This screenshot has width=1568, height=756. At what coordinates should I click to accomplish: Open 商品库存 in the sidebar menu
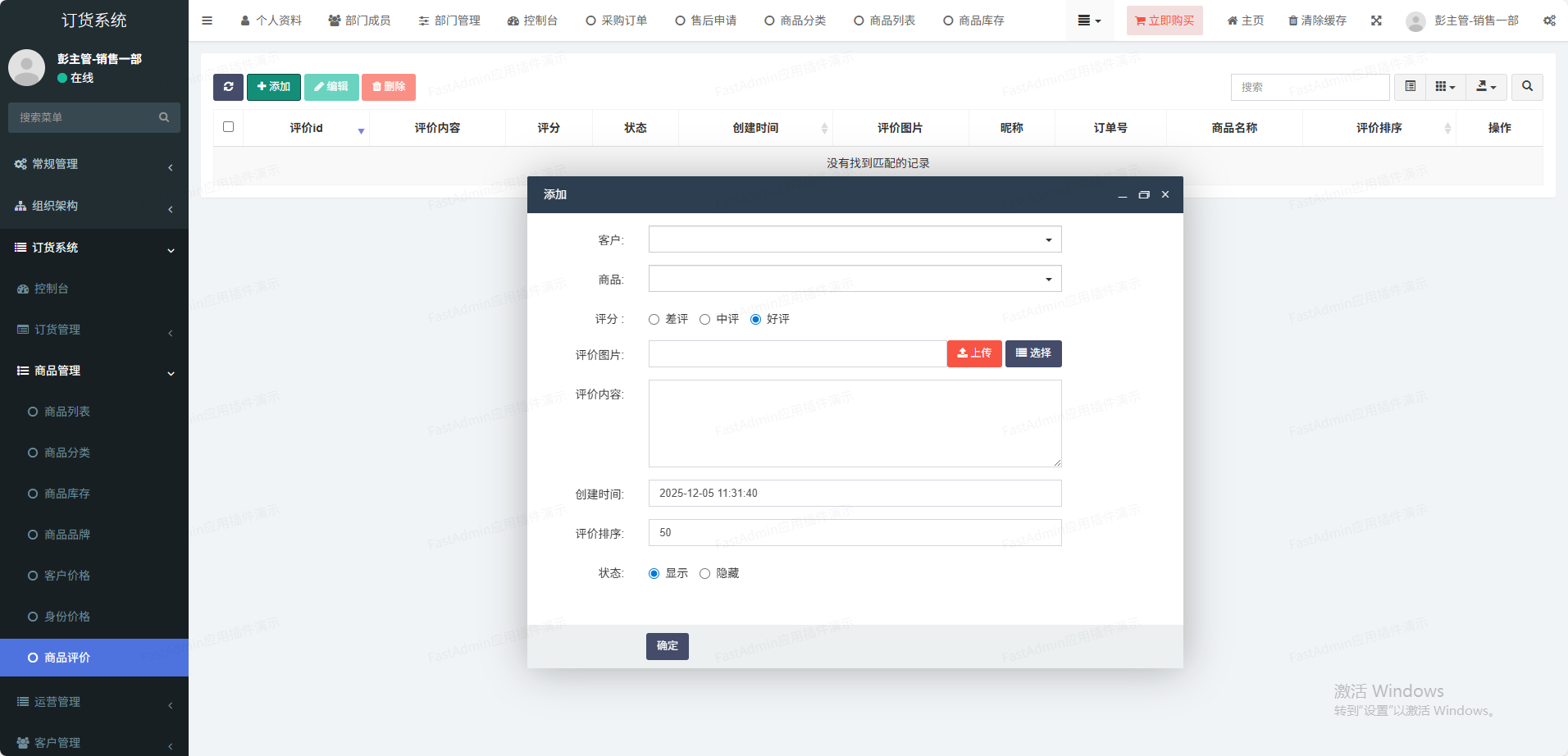coord(67,494)
